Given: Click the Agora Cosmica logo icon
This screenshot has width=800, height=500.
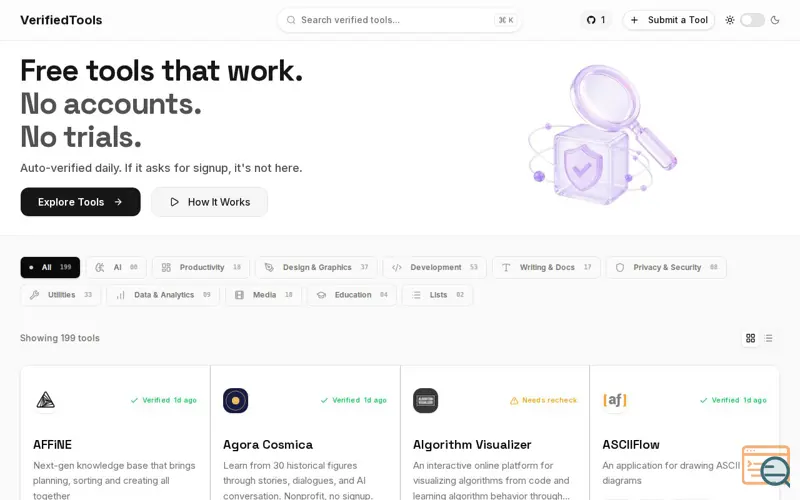Looking at the screenshot, I should tap(235, 401).
